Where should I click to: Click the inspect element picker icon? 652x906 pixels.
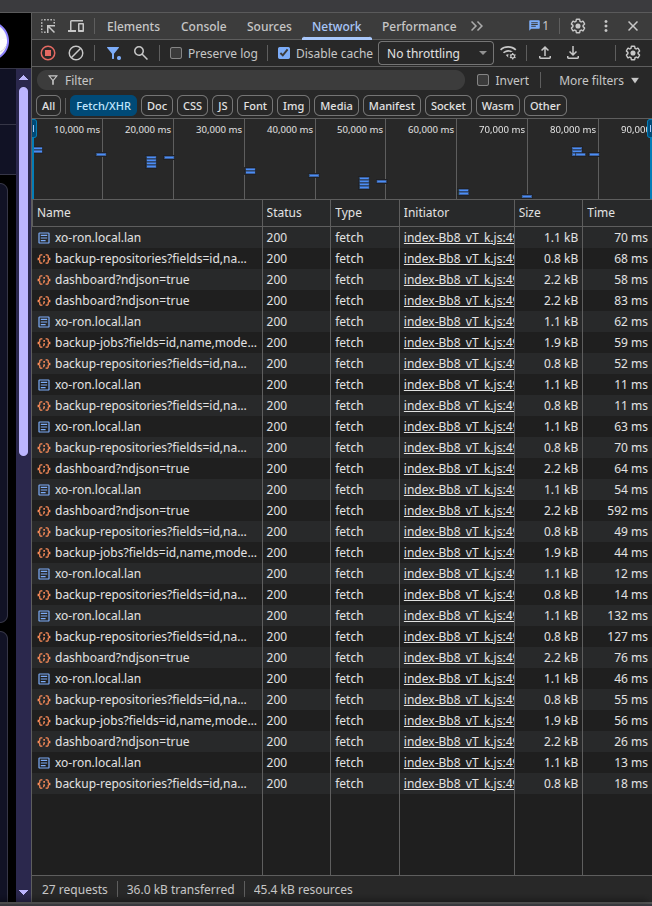coord(48,27)
